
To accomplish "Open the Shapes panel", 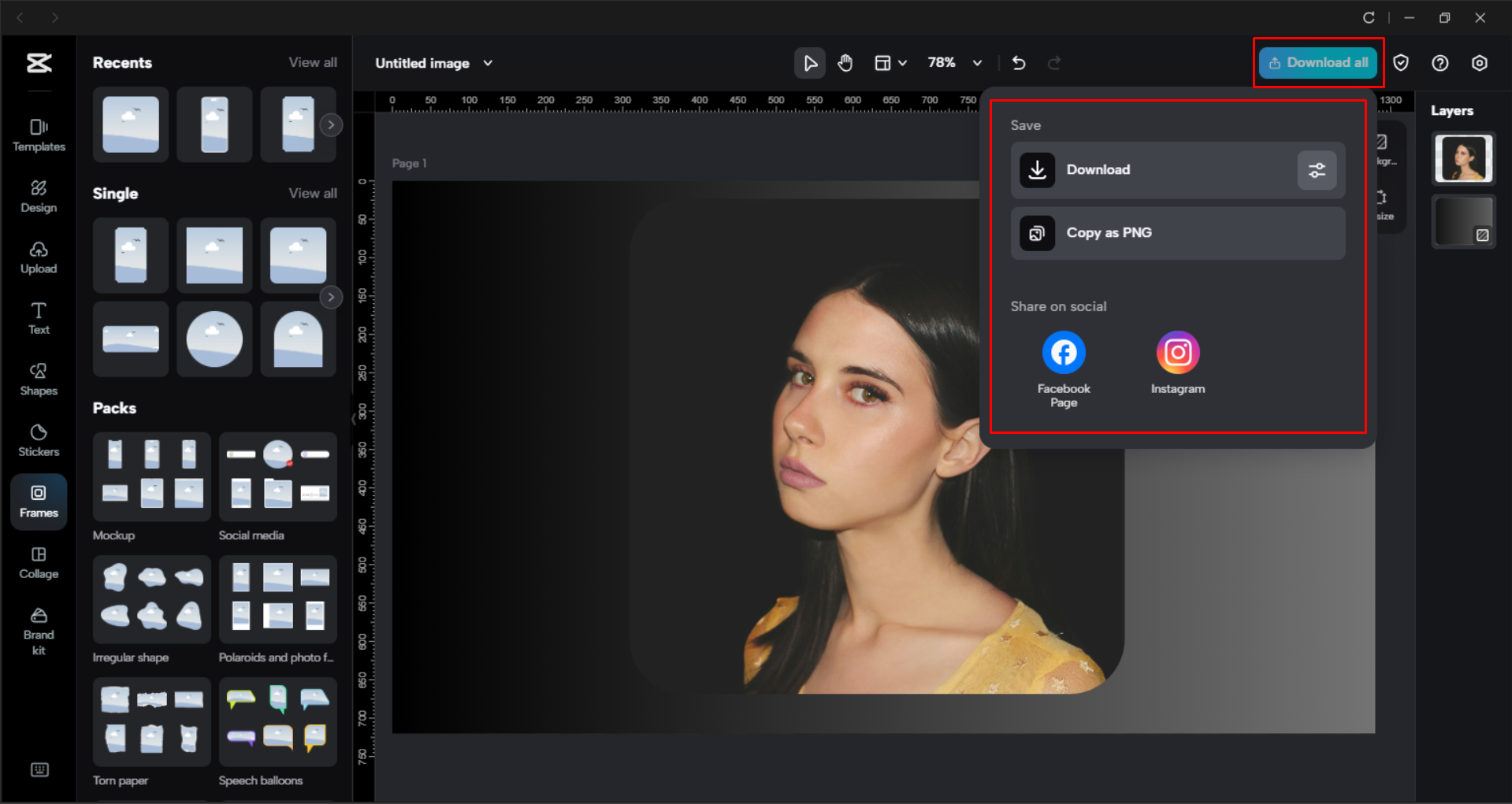I will pyautogui.click(x=39, y=379).
